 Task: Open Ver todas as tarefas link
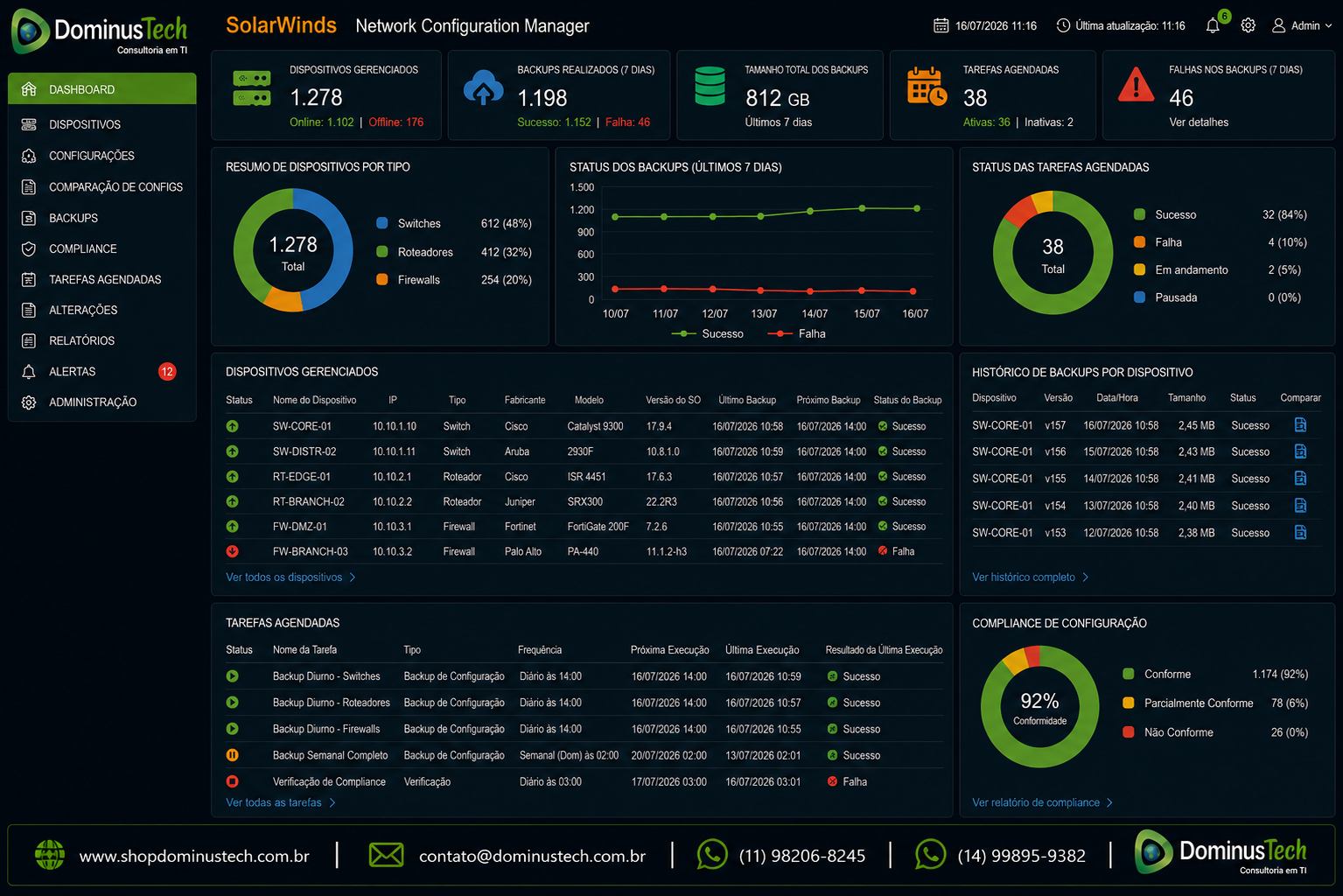pyautogui.click(x=281, y=802)
